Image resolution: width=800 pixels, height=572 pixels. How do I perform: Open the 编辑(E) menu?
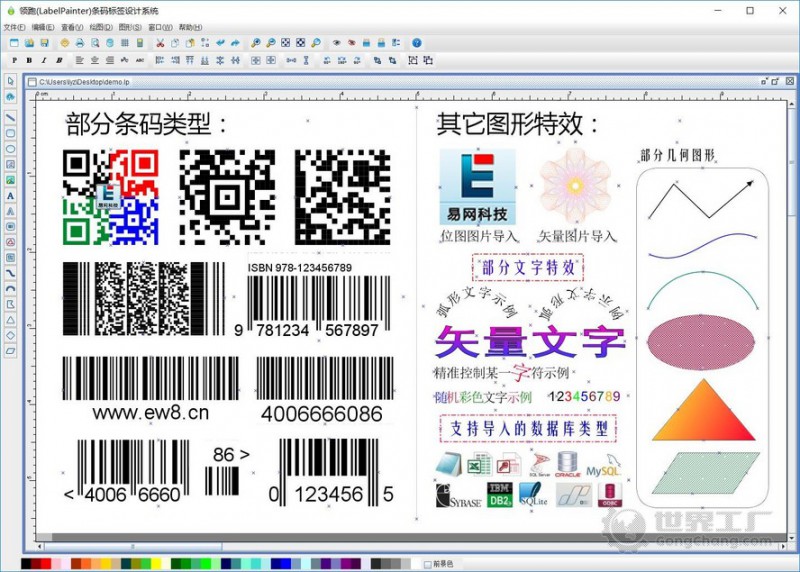coord(43,27)
